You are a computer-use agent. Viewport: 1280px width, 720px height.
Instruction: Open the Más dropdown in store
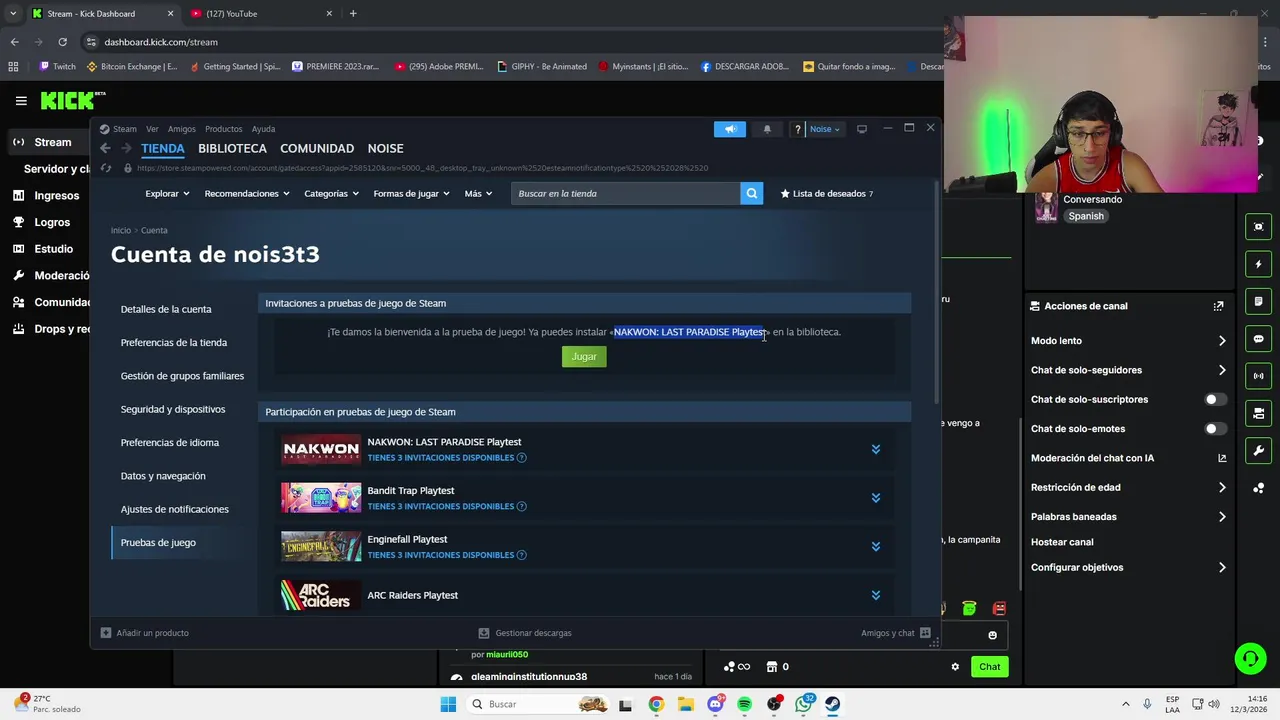point(478,193)
